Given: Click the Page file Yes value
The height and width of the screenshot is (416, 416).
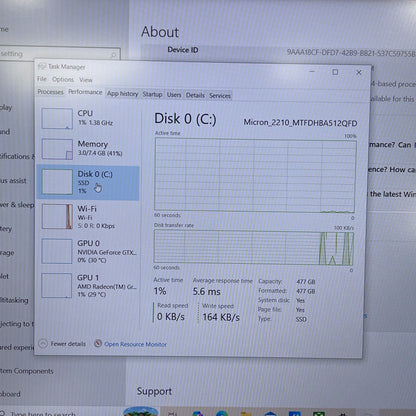Looking at the screenshot, I should tap(300, 310).
